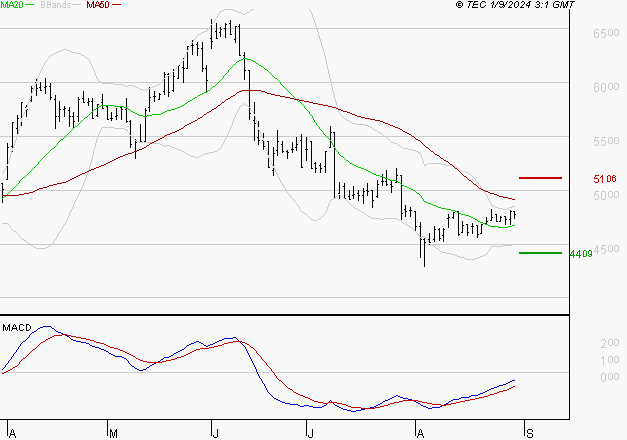Click the red resistance level line

pos(540,178)
